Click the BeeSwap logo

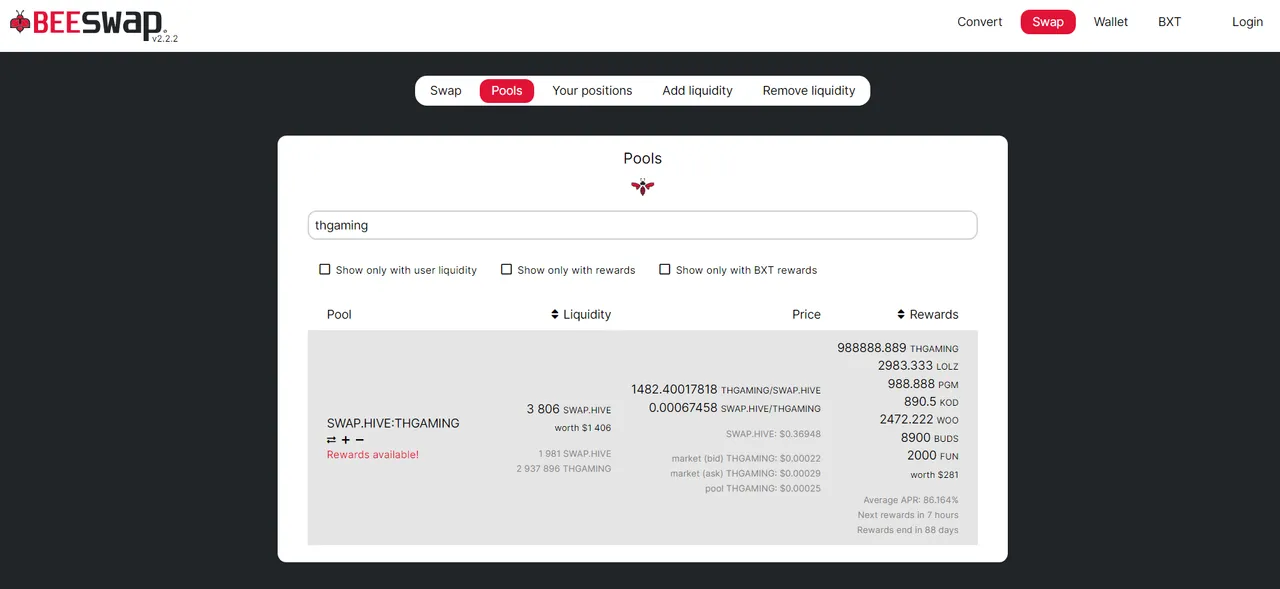pos(88,23)
